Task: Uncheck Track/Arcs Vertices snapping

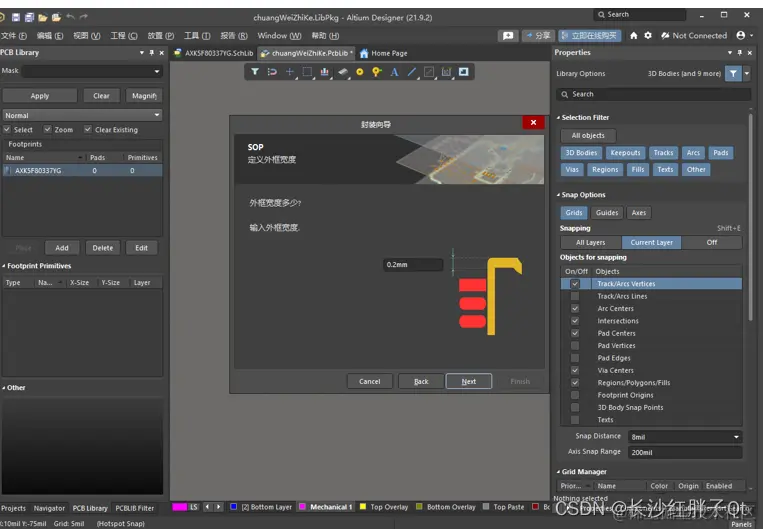Action: (575, 284)
